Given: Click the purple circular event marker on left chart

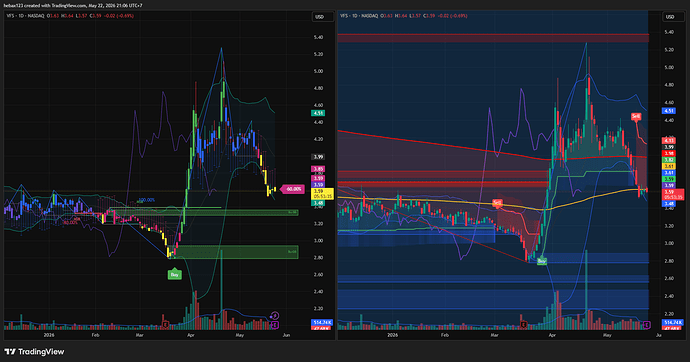Looking at the screenshot, I should coord(275,315).
